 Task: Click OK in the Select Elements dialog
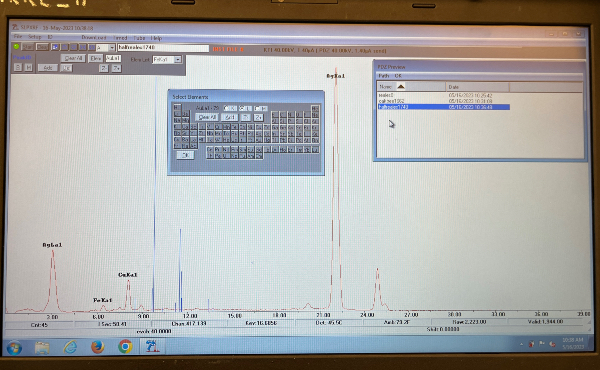pos(186,155)
